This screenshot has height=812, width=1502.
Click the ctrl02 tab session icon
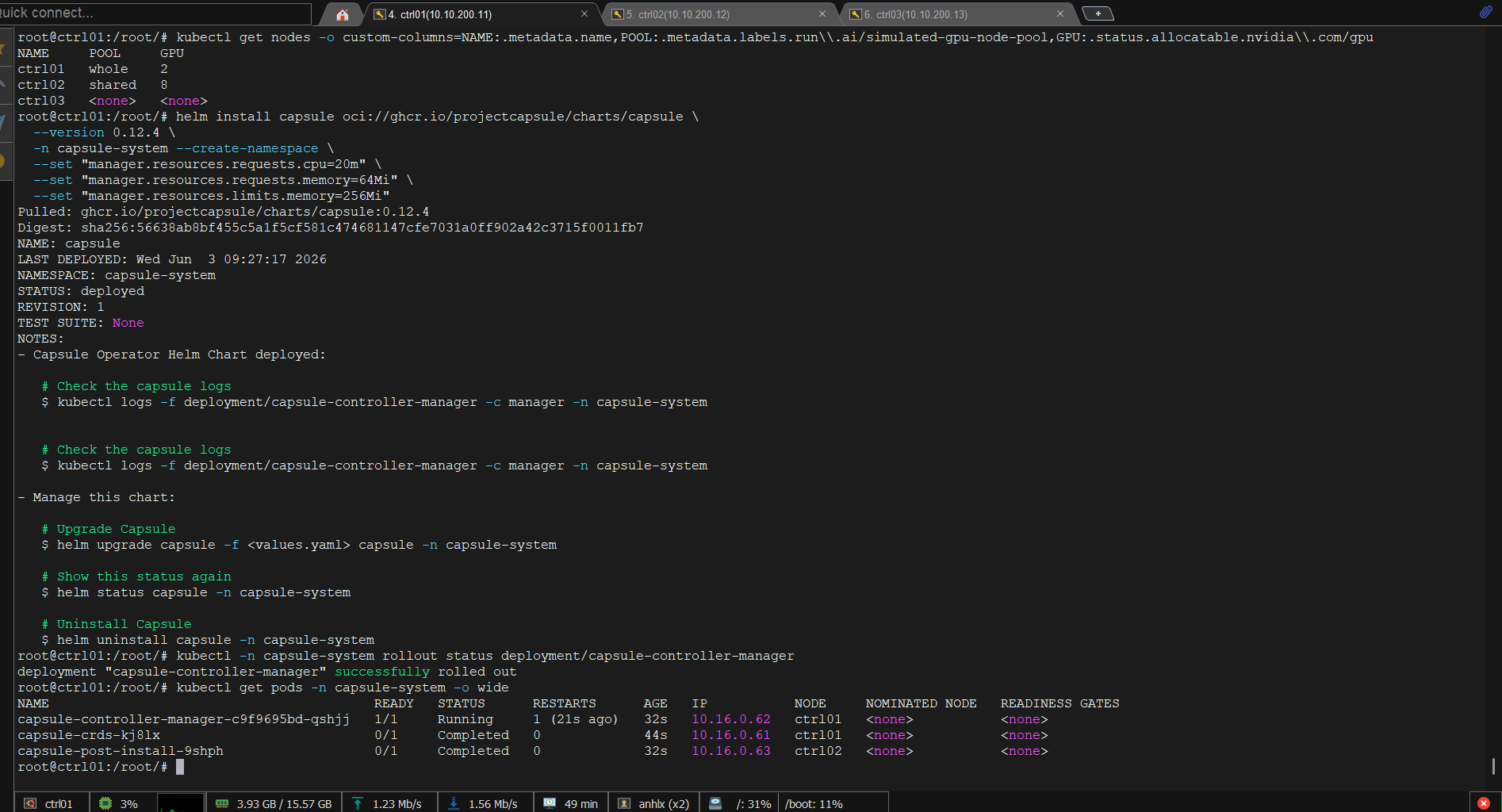pyautogui.click(x=618, y=14)
